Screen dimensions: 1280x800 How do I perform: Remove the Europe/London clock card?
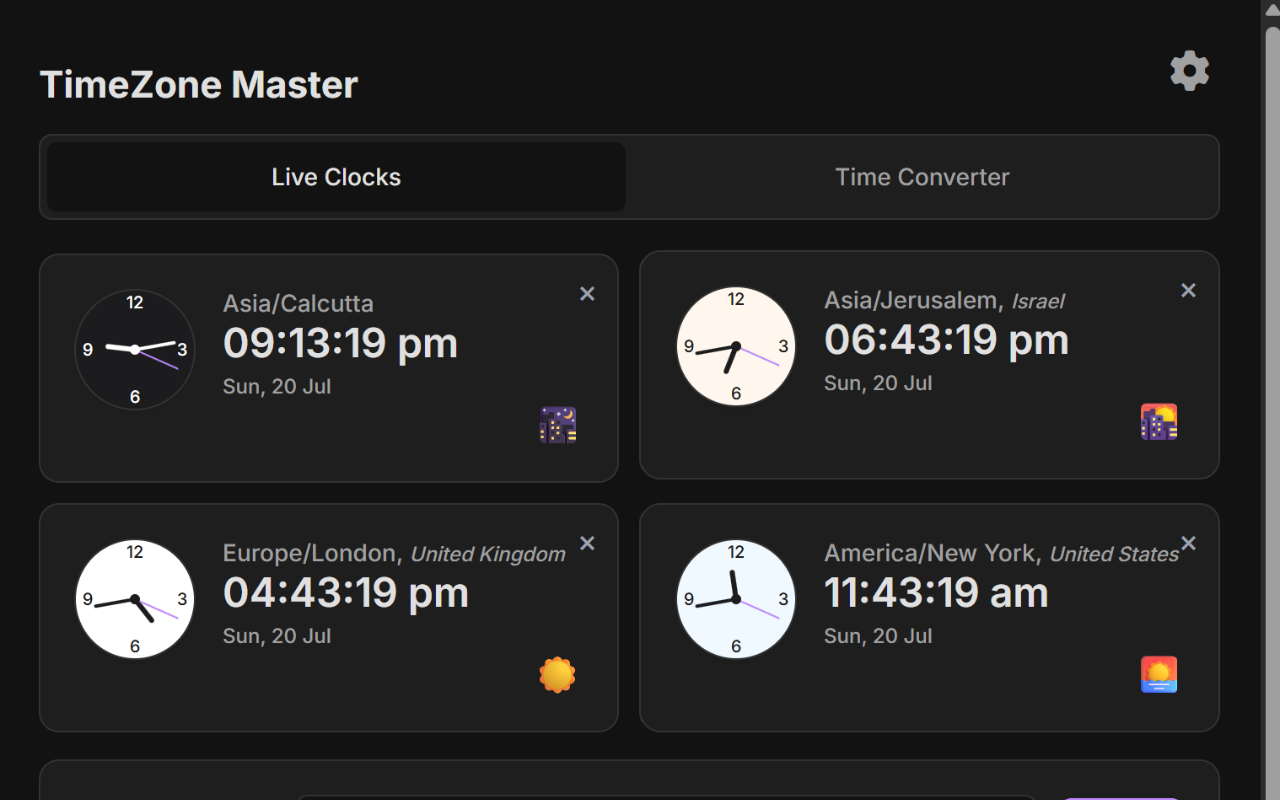click(x=587, y=543)
